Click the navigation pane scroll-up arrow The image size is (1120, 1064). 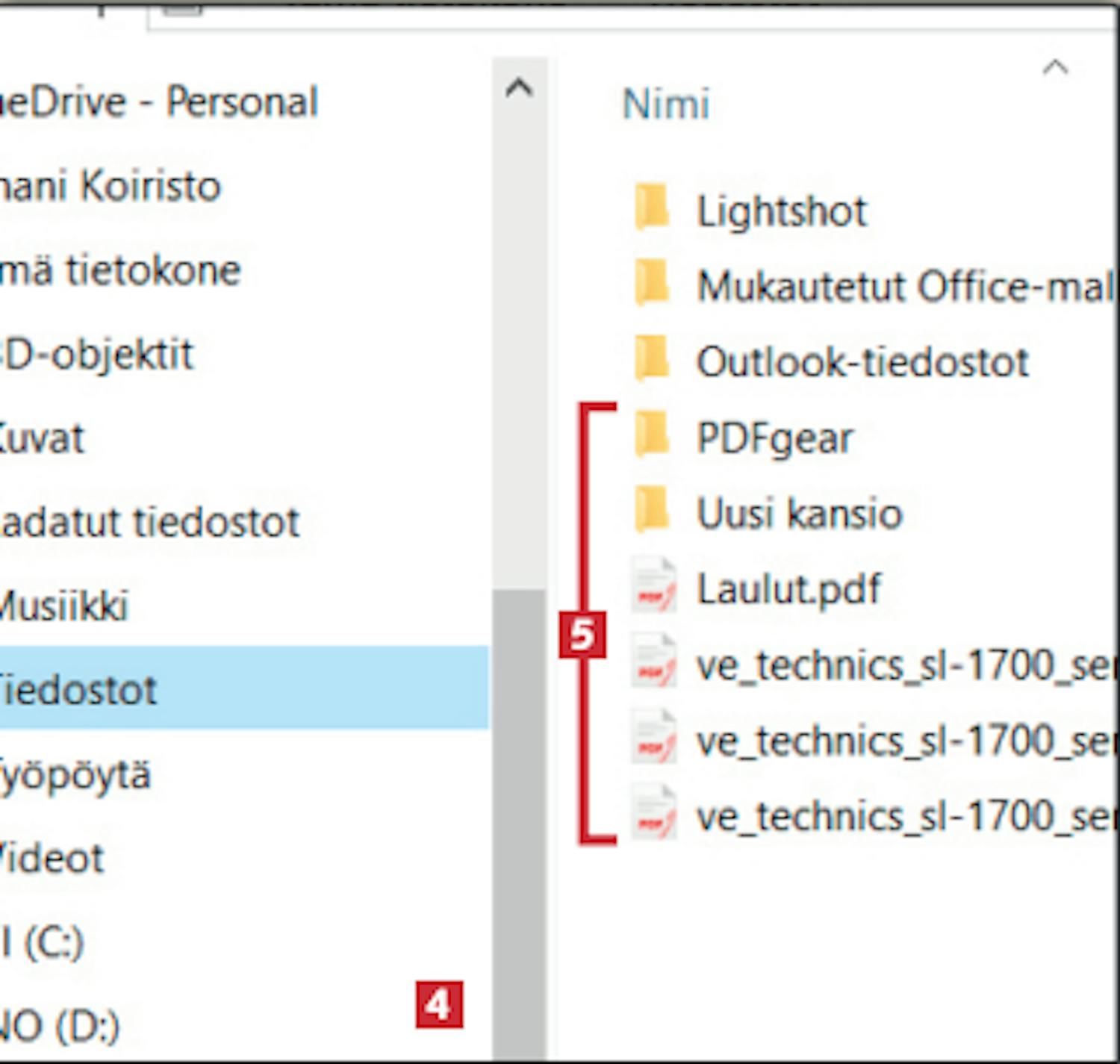(x=519, y=88)
